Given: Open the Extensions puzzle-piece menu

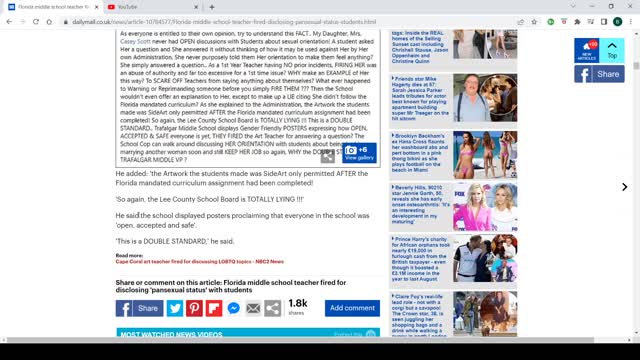Looking at the screenshot, I should 577,22.
